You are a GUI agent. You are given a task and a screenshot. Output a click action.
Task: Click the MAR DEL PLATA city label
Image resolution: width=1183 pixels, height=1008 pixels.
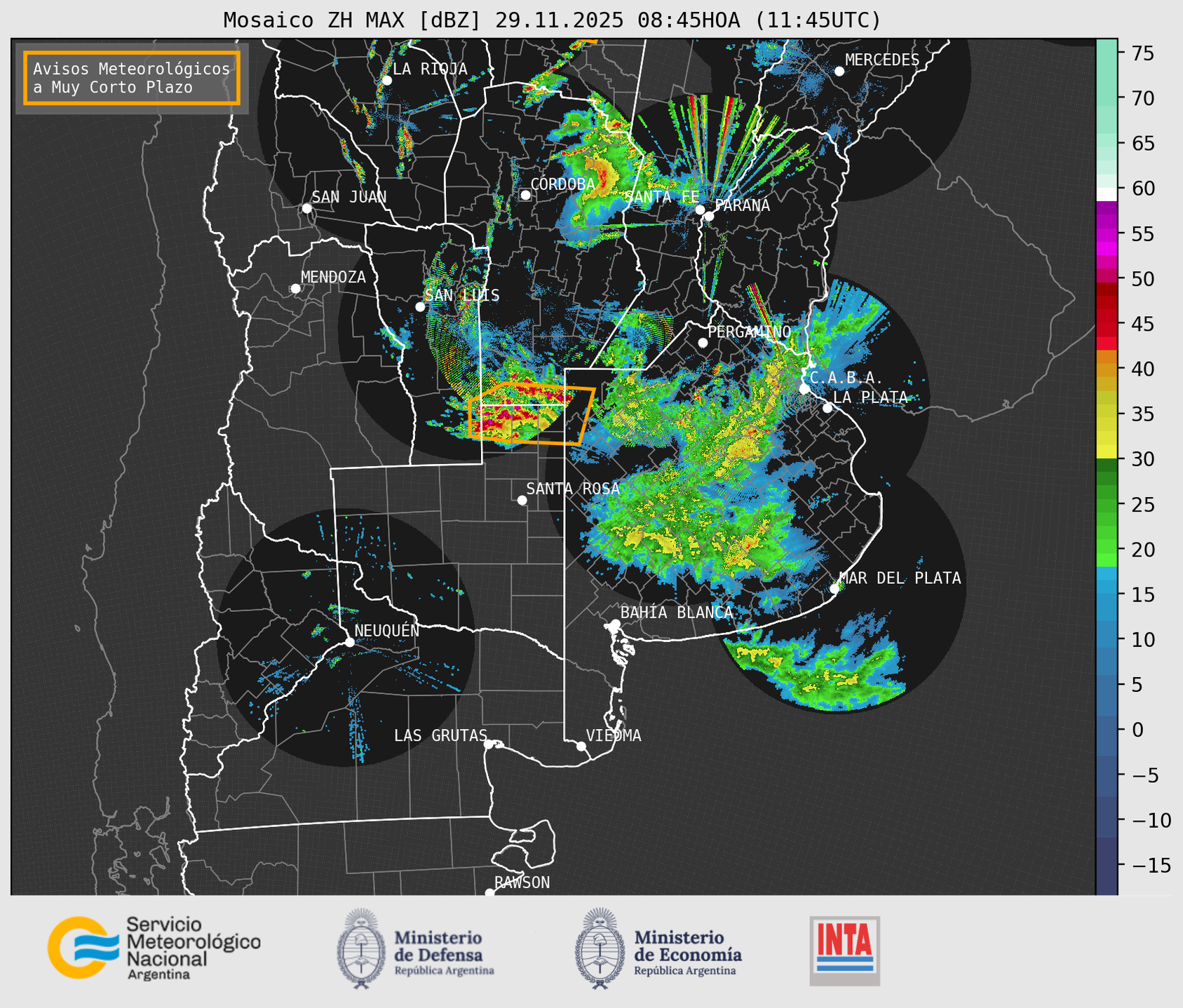(x=900, y=578)
